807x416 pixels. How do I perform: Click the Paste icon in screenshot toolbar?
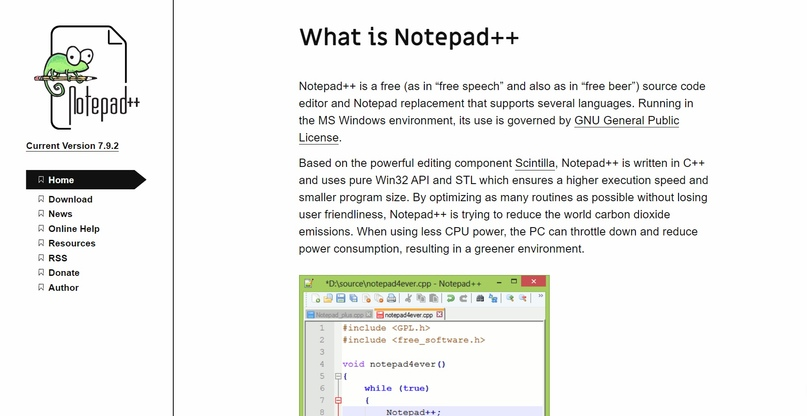434,298
